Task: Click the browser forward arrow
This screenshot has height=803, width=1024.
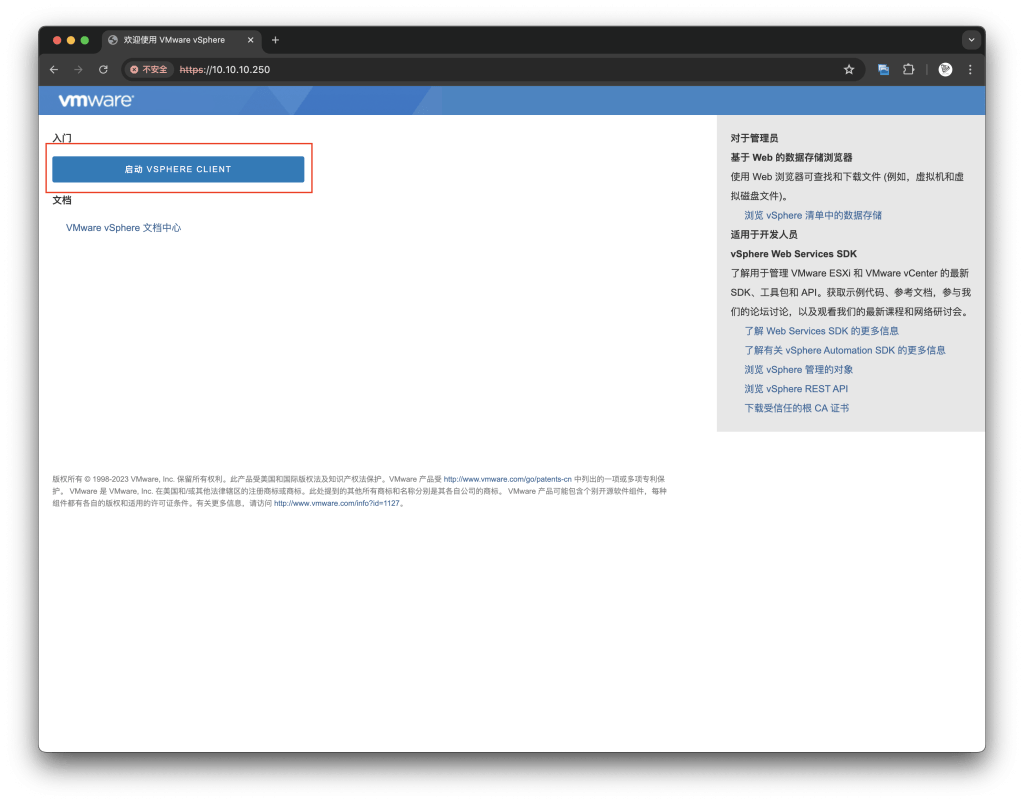Action: 78,69
